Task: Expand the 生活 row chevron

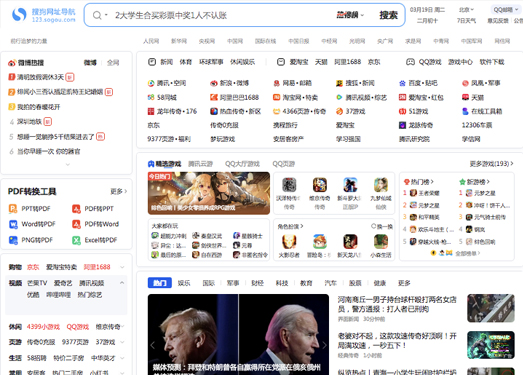Action: (x=122, y=358)
